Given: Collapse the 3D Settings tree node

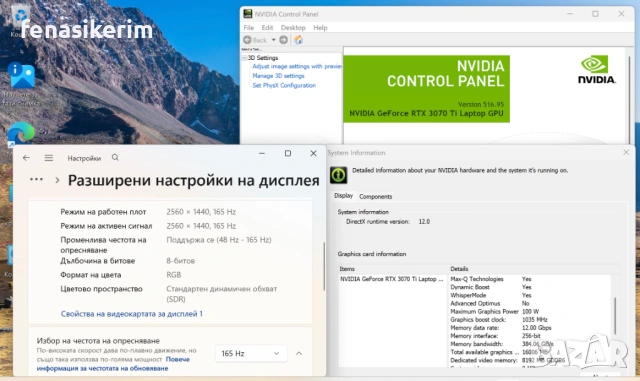Looking at the screenshot, I should click(x=244, y=58).
